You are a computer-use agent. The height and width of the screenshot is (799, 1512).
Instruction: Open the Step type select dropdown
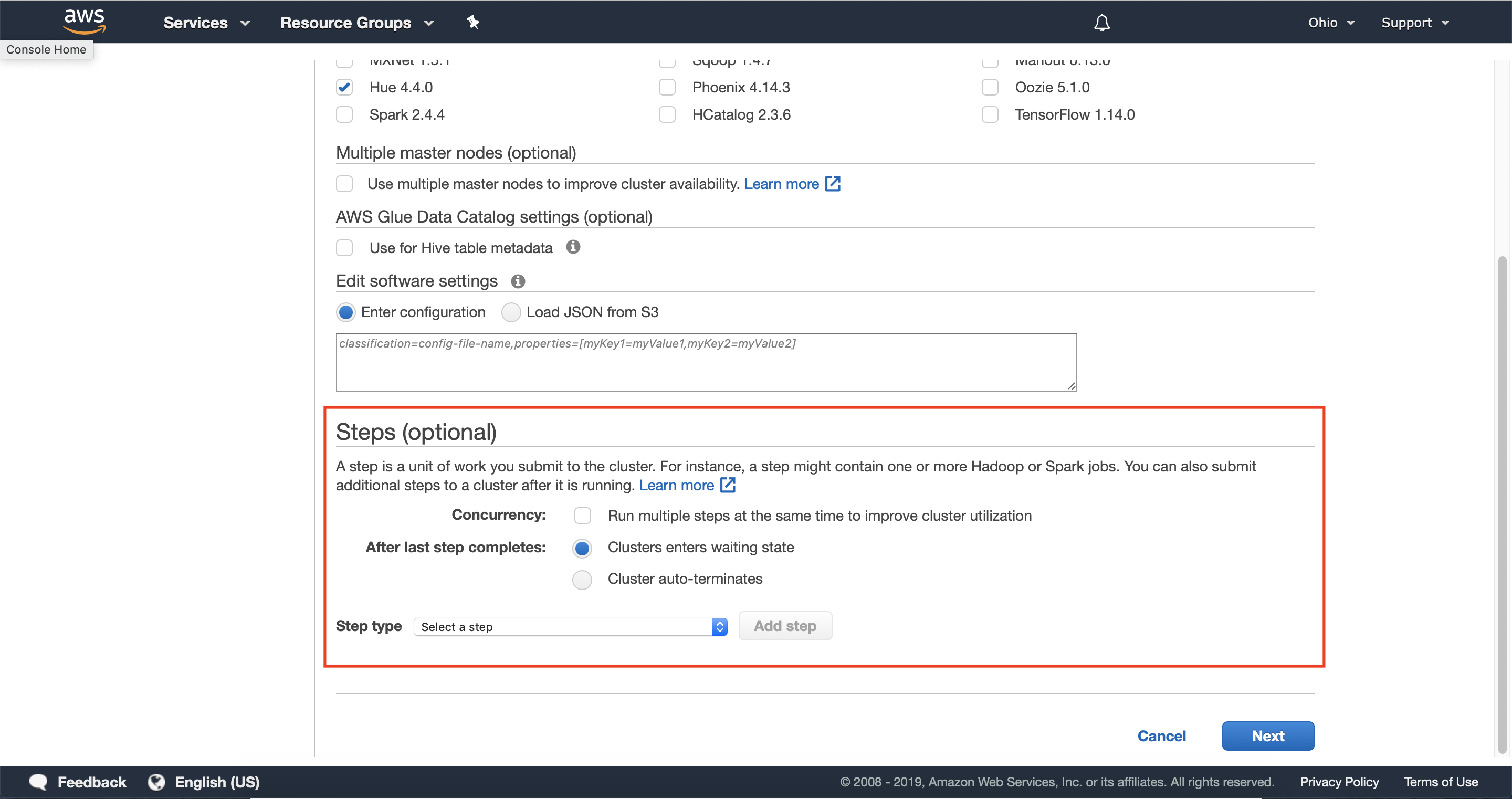[x=570, y=626]
